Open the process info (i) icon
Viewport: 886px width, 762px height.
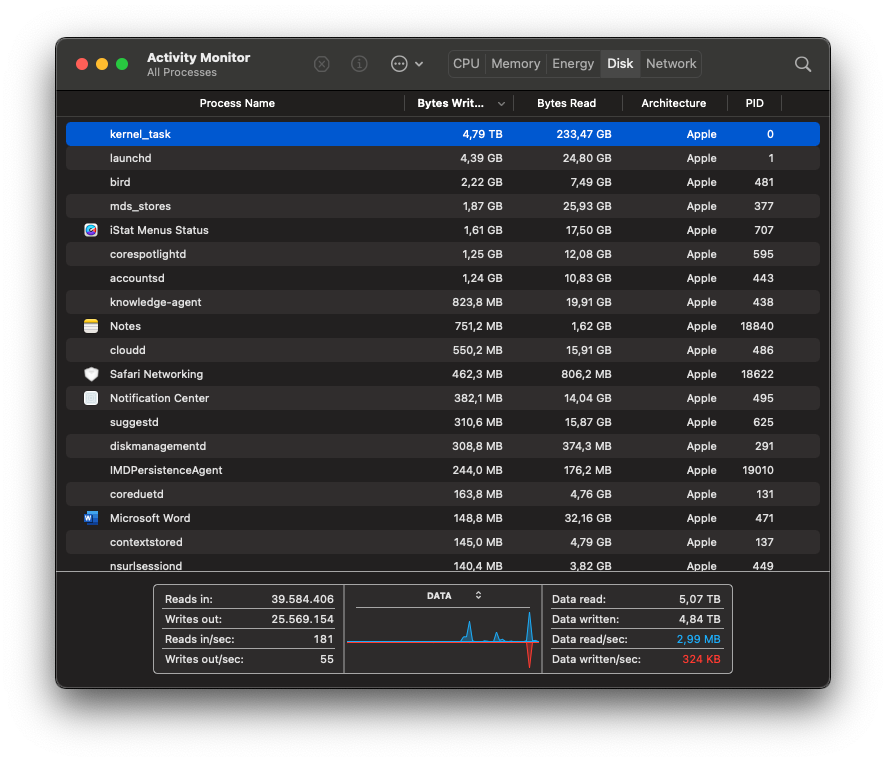[x=359, y=64]
